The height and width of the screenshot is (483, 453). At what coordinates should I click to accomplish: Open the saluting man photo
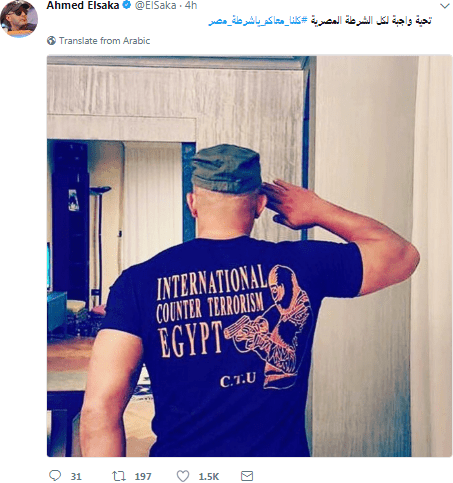pyautogui.click(x=249, y=256)
